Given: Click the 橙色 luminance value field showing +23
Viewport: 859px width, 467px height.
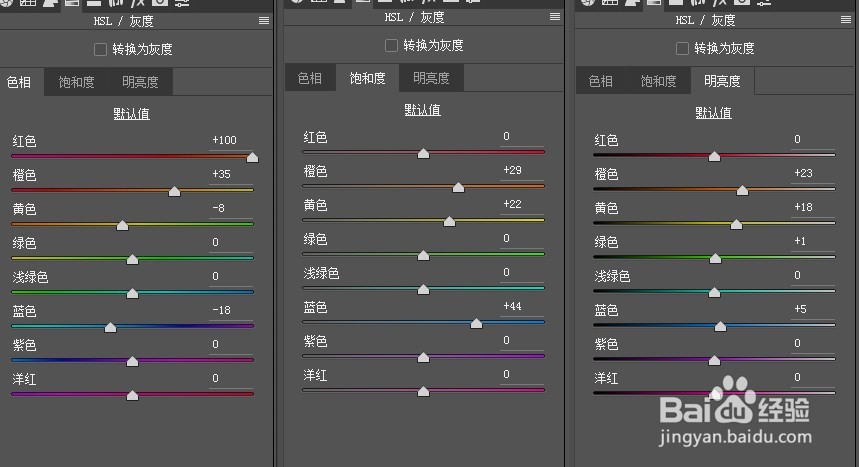Looking at the screenshot, I should [812, 174].
